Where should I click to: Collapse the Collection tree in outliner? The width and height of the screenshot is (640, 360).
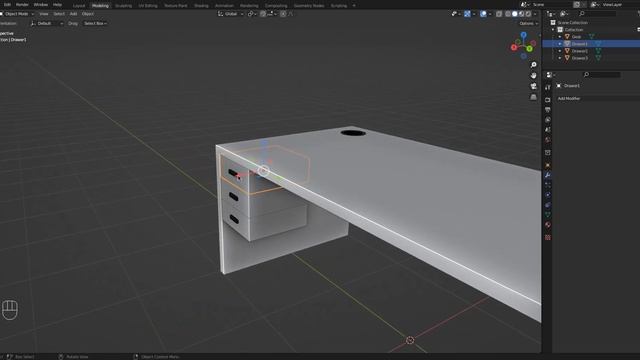click(553, 30)
